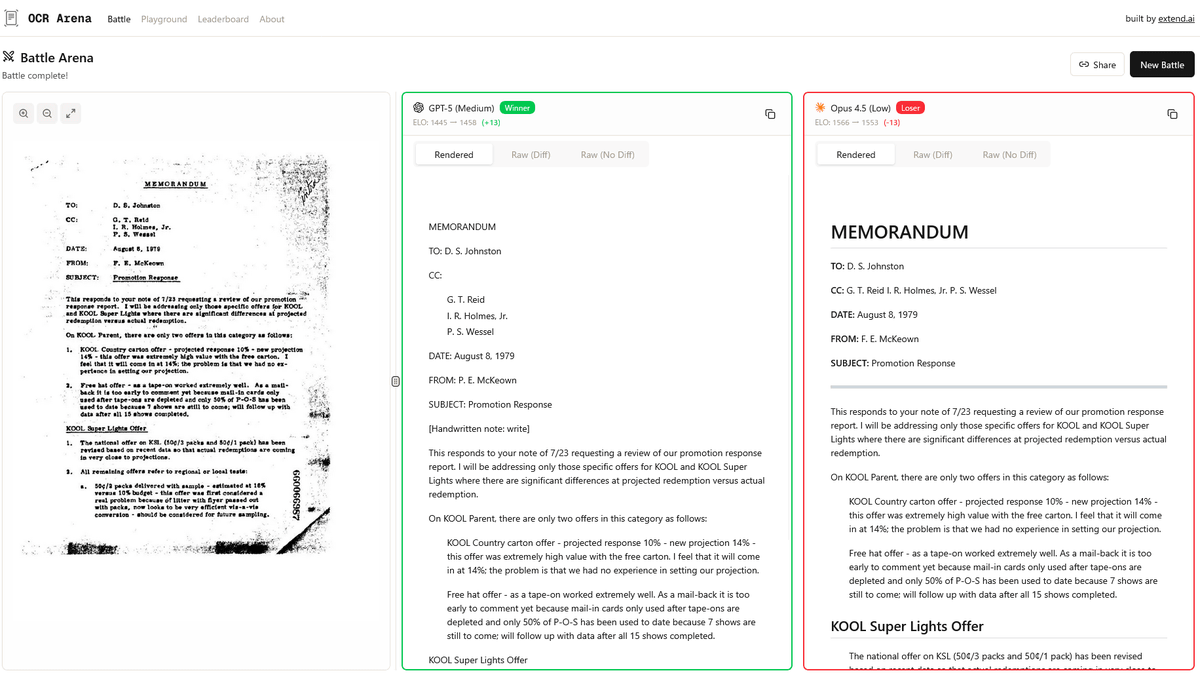The image size is (1200, 675).
Task: Click the green Winner badge
Action: (x=517, y=107)
